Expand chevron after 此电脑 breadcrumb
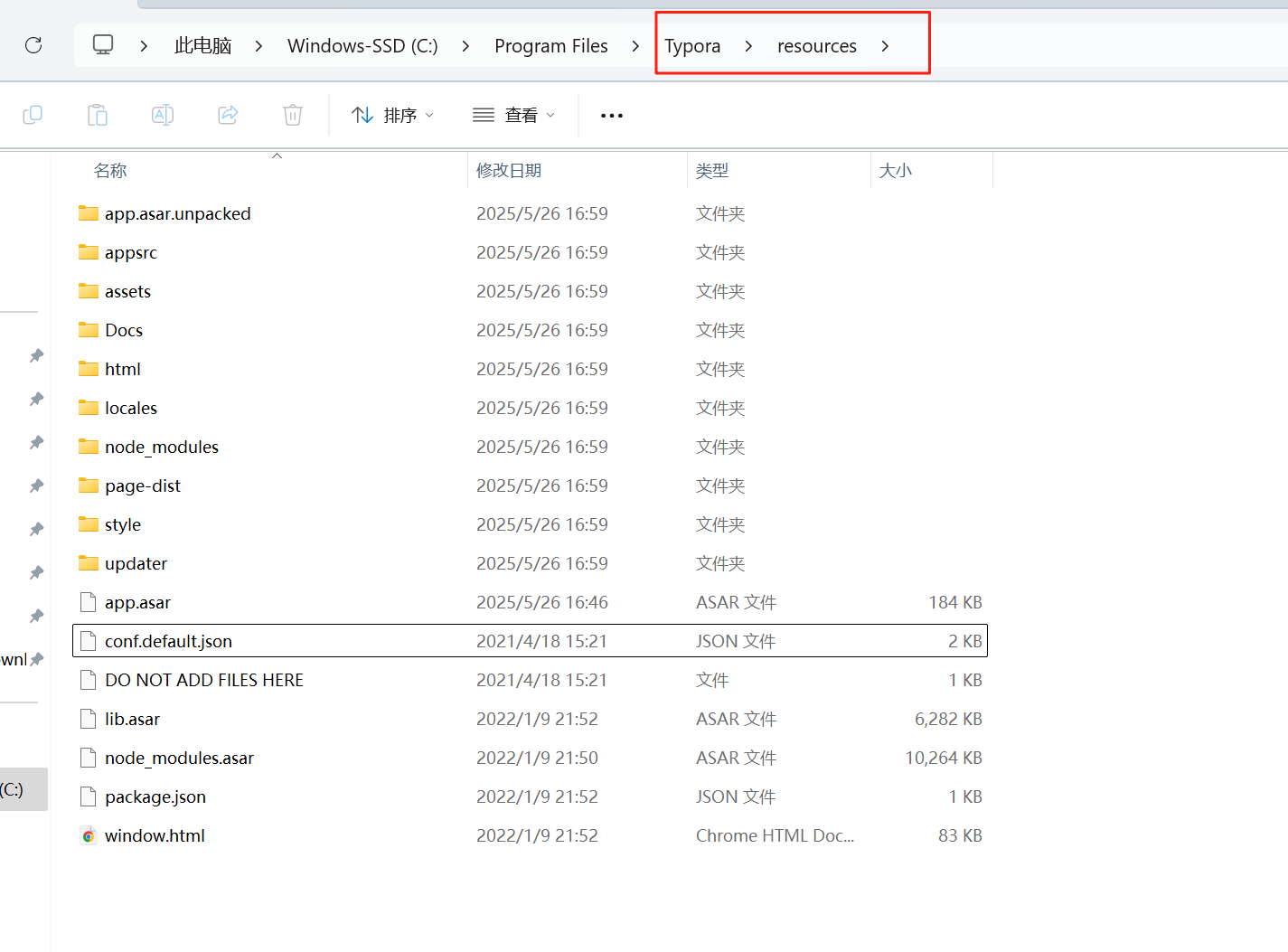This screenshot has height=952, width=1288. coord(259,46)
